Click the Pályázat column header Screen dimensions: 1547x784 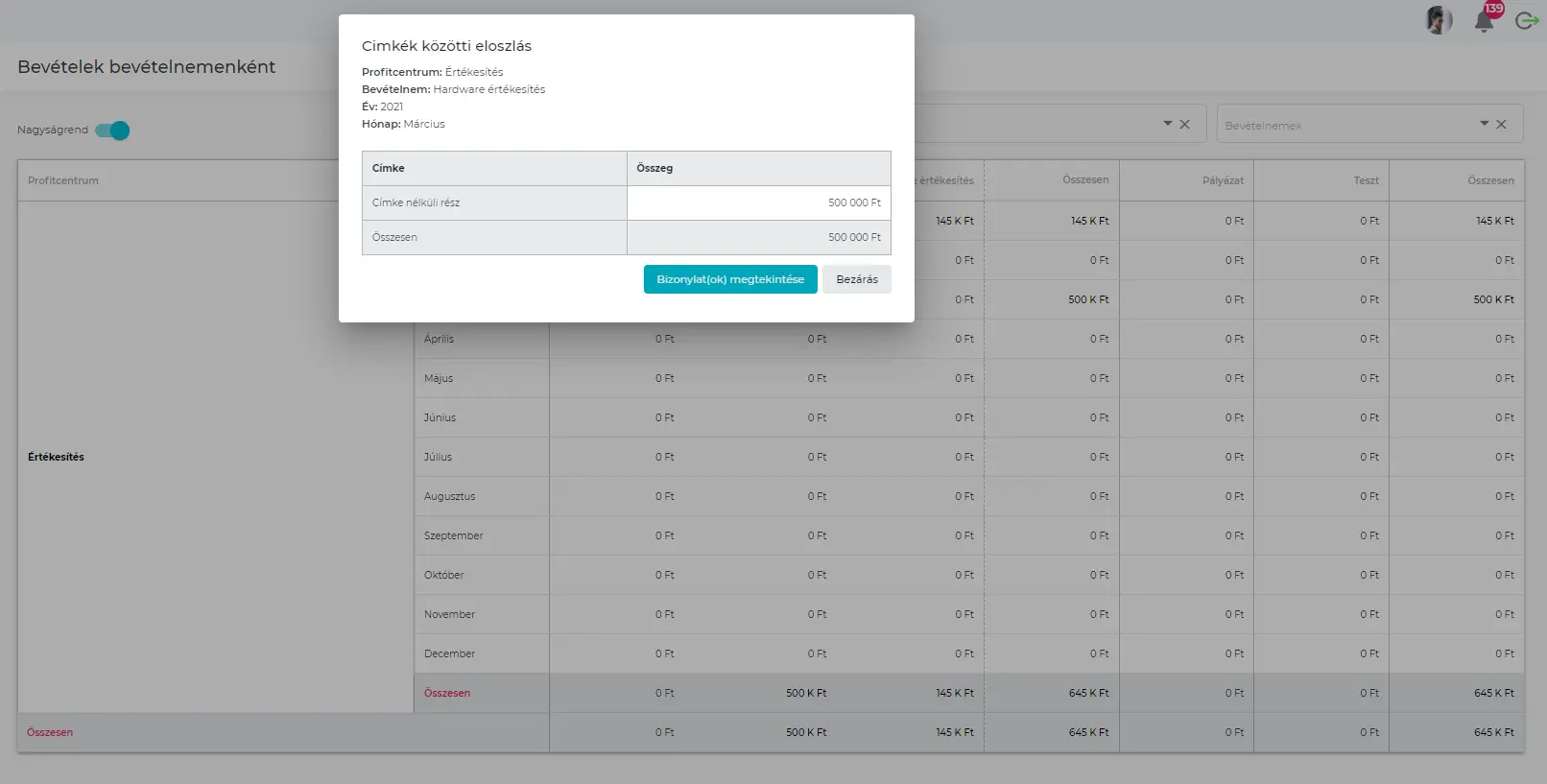click(x=1223, y=180)
